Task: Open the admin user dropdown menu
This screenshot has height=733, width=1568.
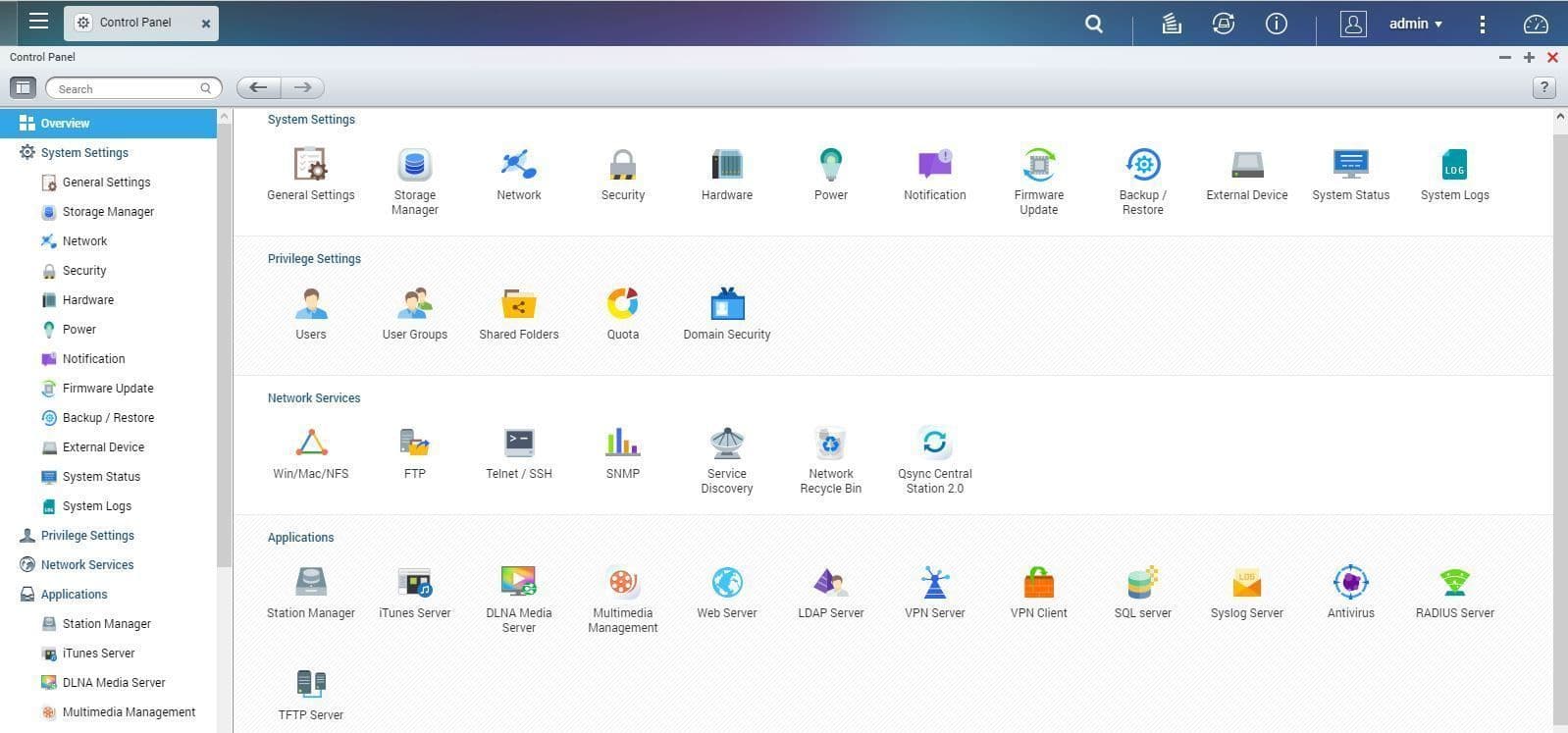Action: pyautogui.click(x=1415, y=24)
